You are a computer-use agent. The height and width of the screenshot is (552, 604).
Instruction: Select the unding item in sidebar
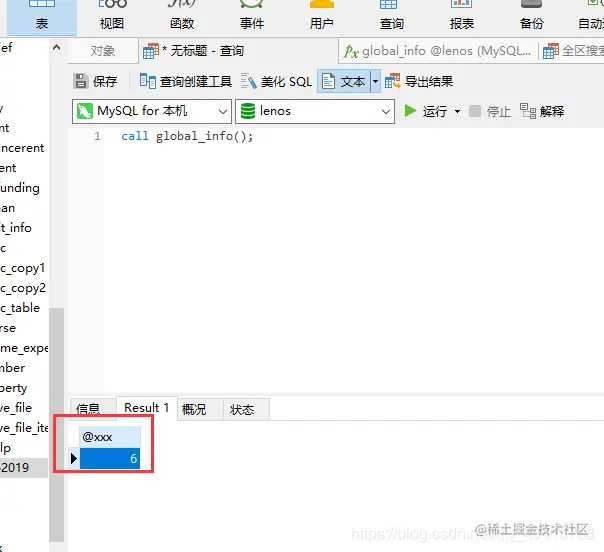[x=20, y=188]
